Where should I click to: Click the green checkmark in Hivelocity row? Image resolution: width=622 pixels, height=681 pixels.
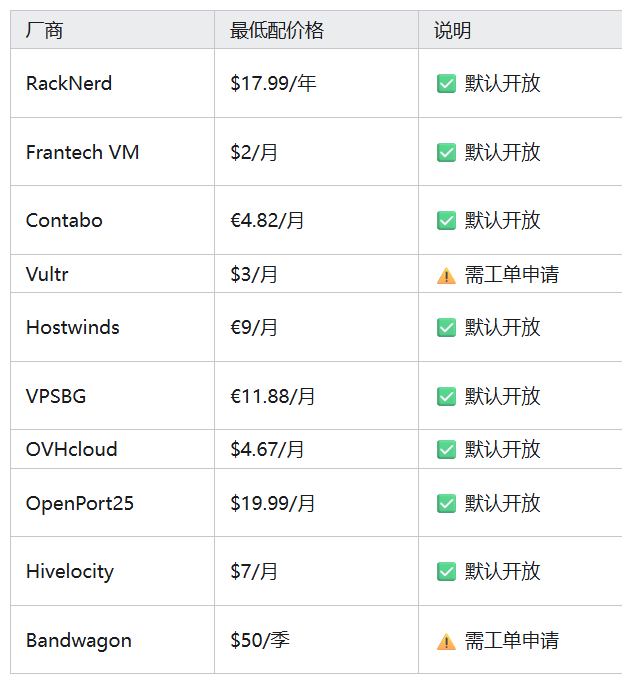coord(446,572)
